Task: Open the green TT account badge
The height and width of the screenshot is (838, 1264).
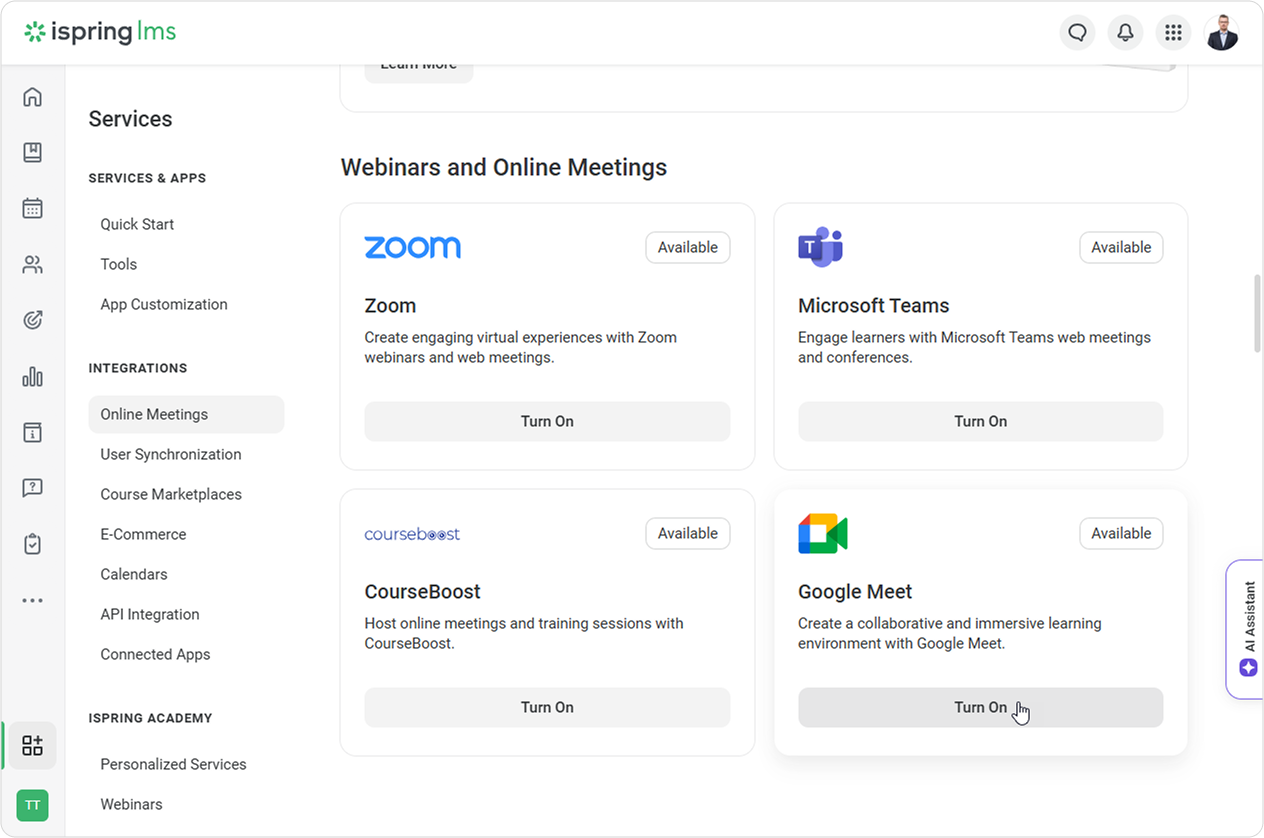Action: 33,805
